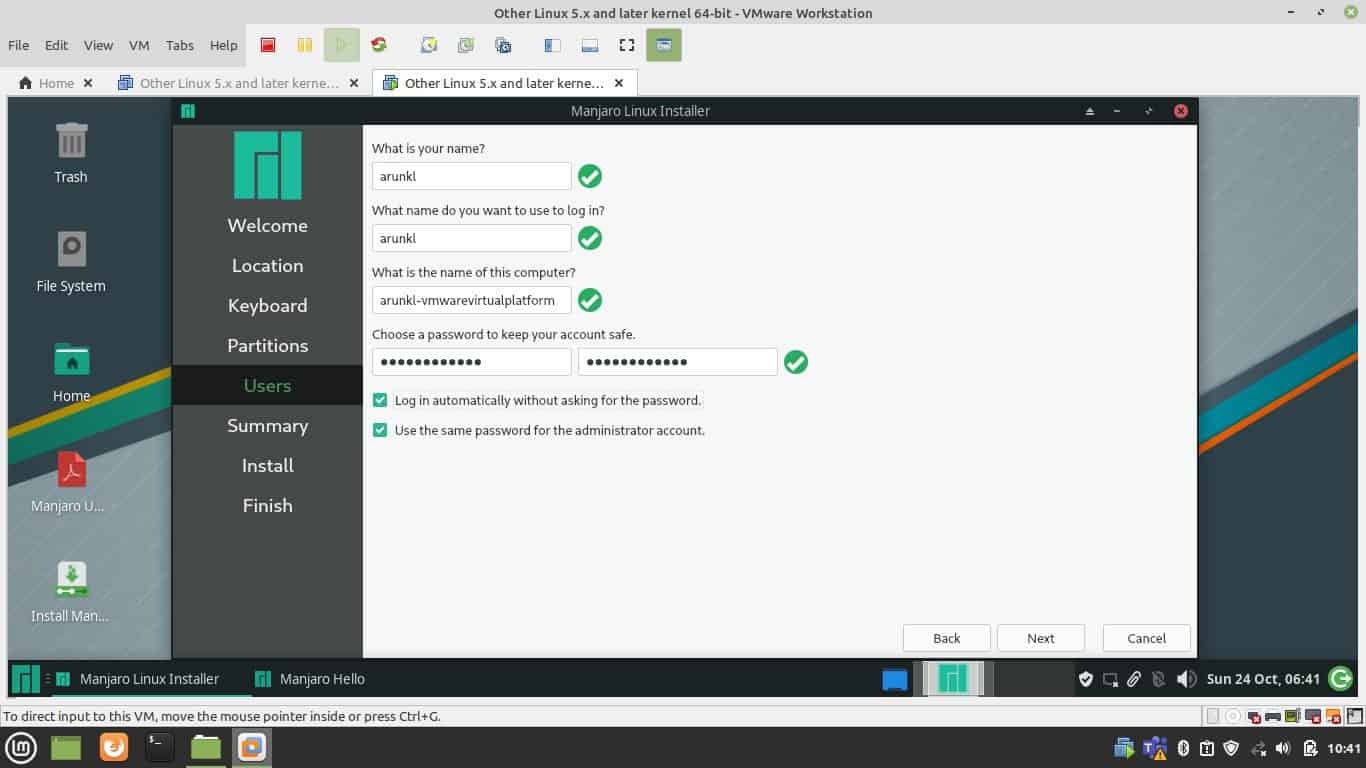Viewport: 1366px width, 768px height.
Task: Click the 'What is your name' field
Action: click(x=471, y=176)
